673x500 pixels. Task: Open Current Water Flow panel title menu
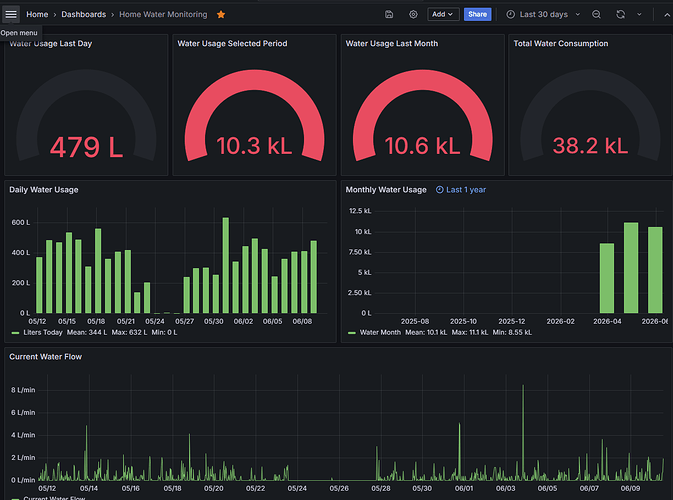(45, 357)
